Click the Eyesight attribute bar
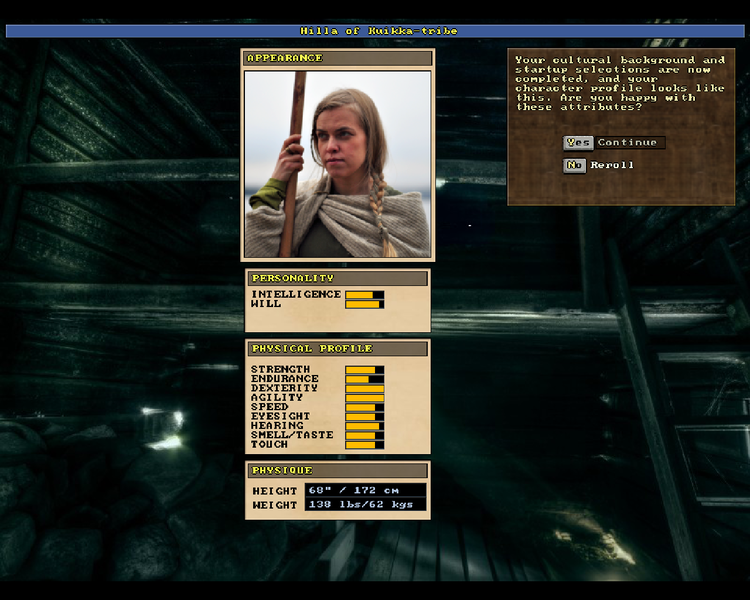Viewport: 750px width, 600px height. pos(364,416)
